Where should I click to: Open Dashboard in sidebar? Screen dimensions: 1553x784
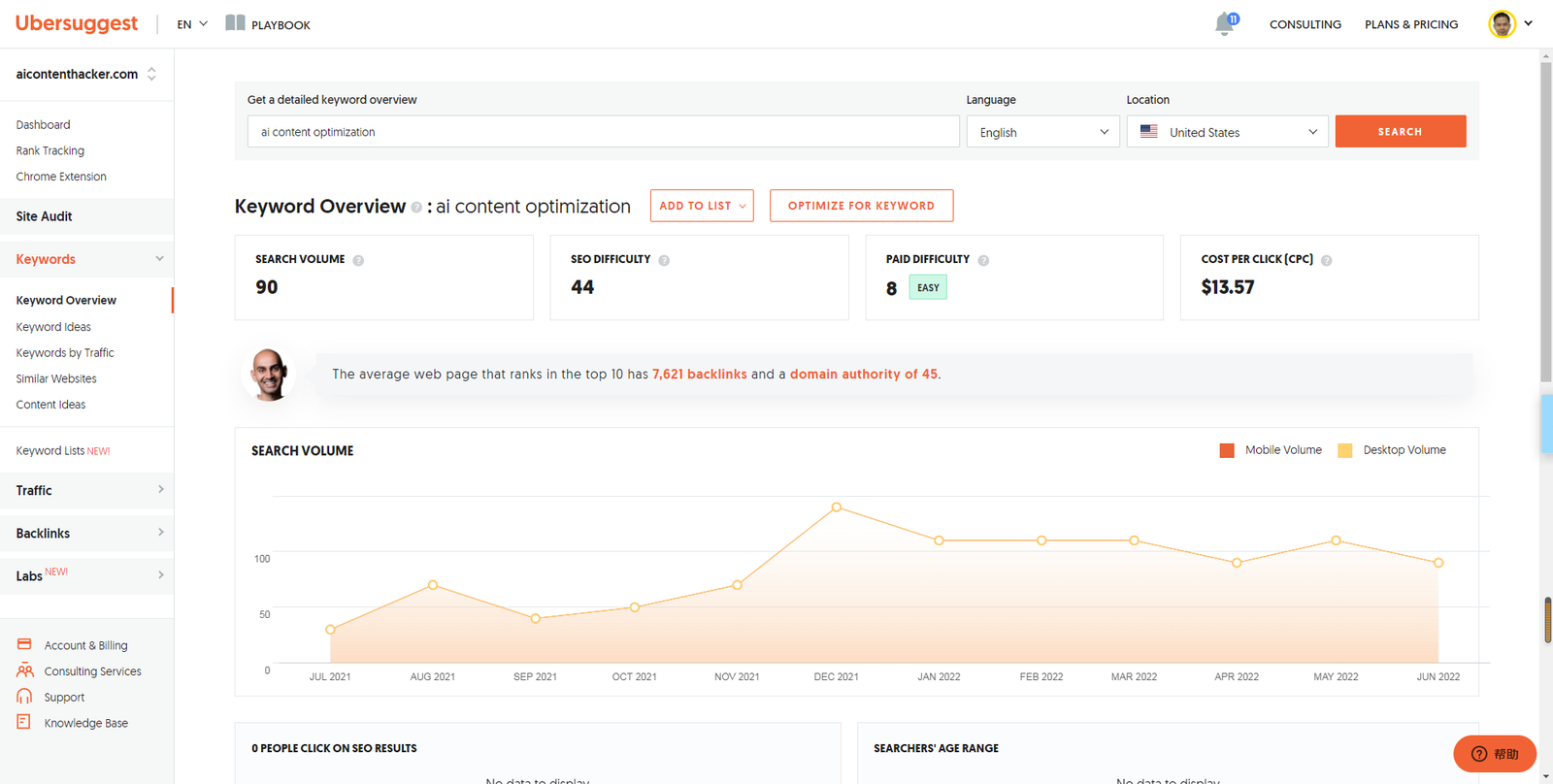click(x=43, y=124)
